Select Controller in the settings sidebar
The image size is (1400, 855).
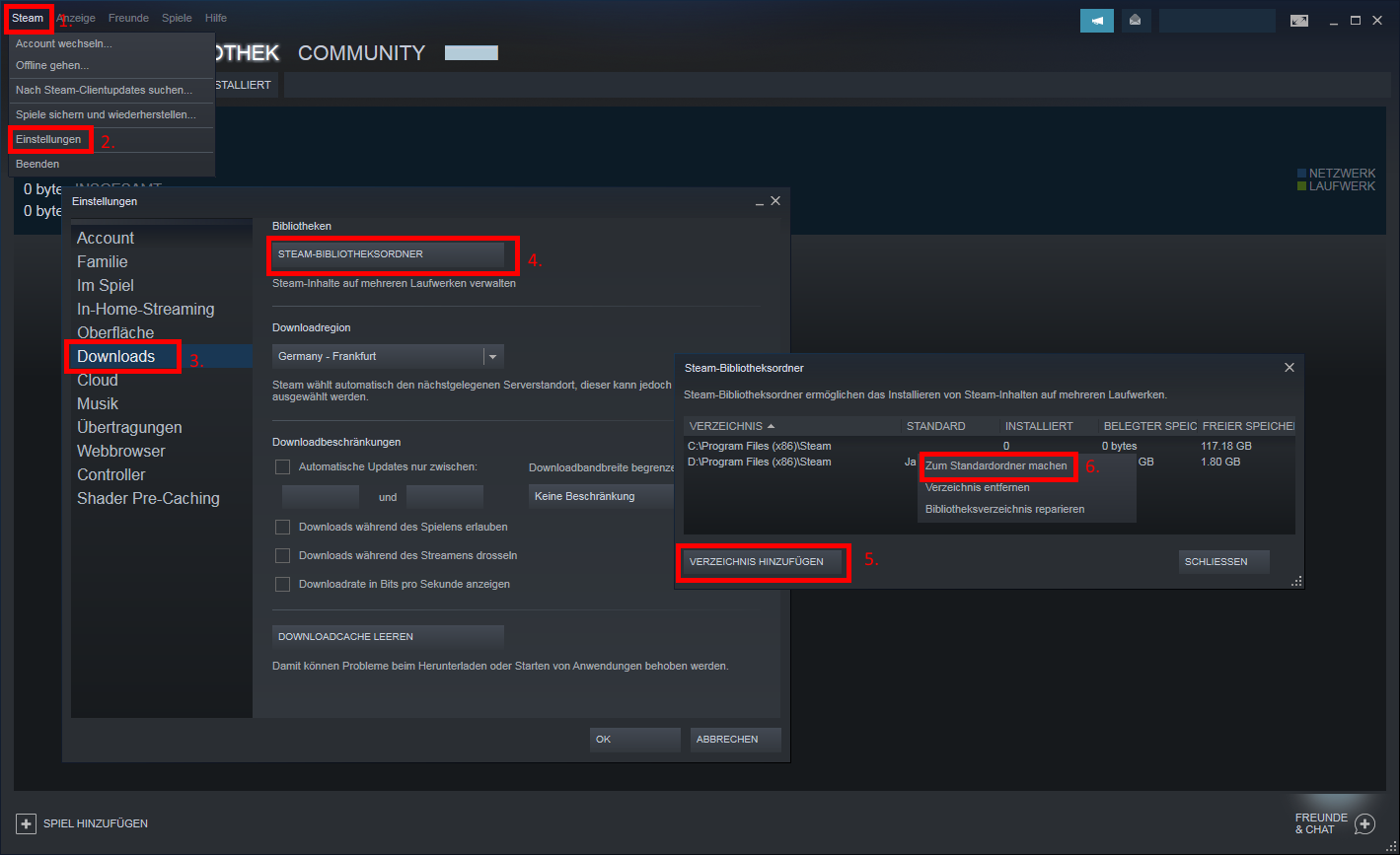click(x=111, y=474)
